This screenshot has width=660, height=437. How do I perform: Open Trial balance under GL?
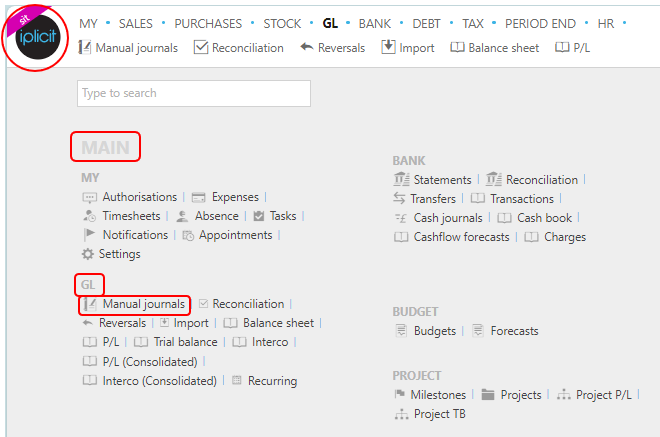tap(185, 342)
